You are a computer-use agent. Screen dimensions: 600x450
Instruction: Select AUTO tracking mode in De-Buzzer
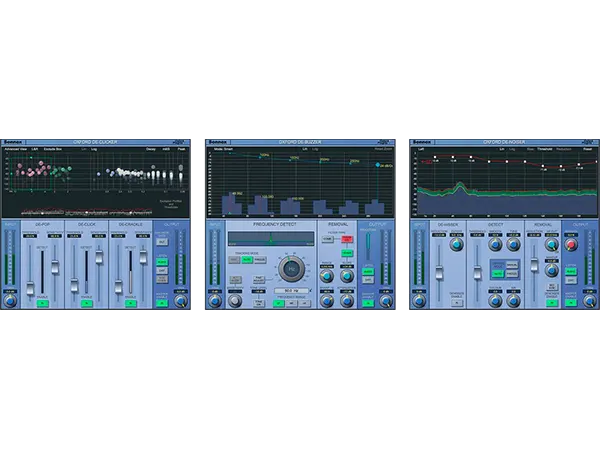pyautogui.click(x=247, y=260)
